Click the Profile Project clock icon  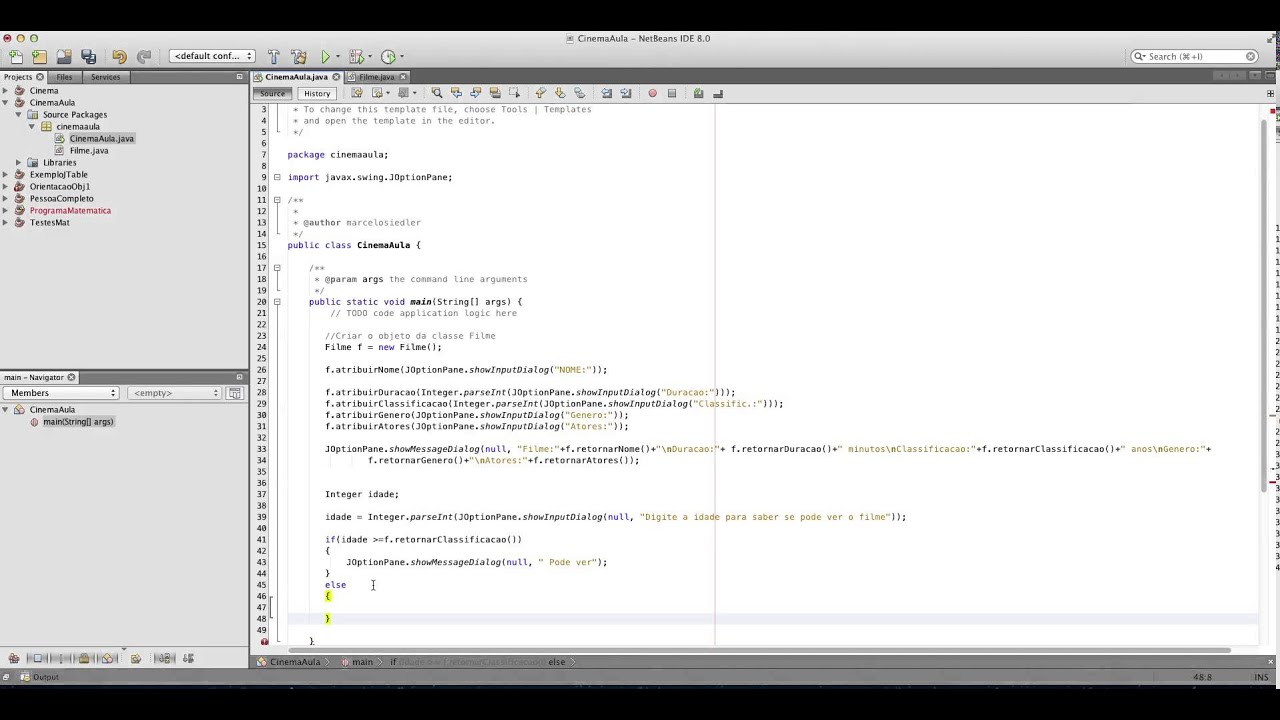[388, 56]
